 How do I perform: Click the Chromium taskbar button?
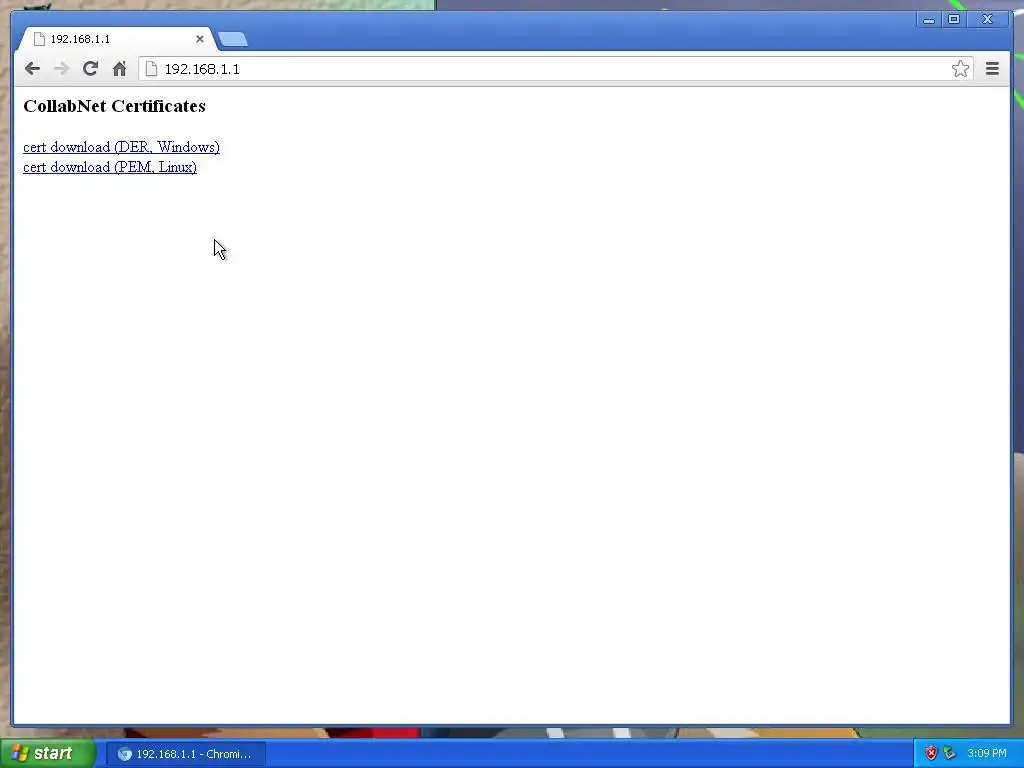pyautogui.click(x=186, y=754)
